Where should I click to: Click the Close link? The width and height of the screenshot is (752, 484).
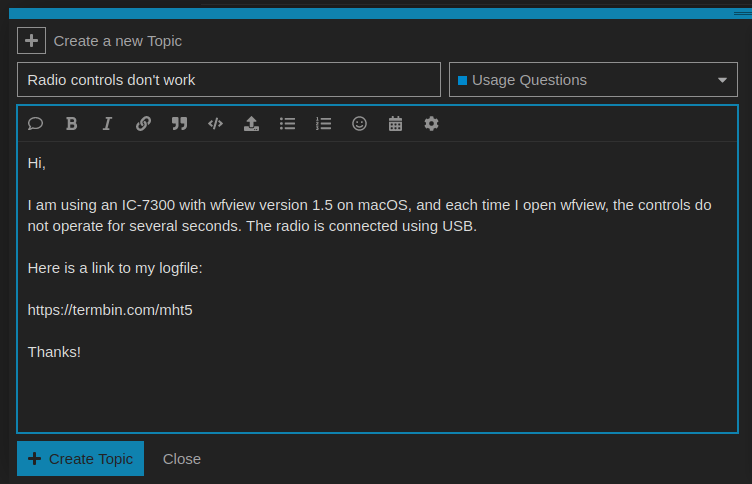point(182,459)
